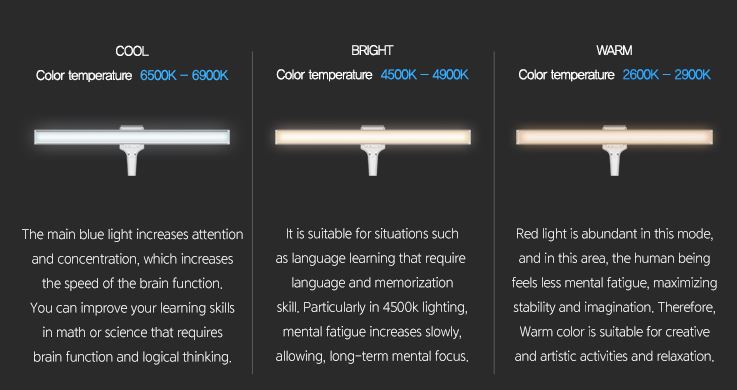Screen dimensions: 737x390
Task: Click 'Color temperature' label under BRIGHT
Action: [324, 75]
